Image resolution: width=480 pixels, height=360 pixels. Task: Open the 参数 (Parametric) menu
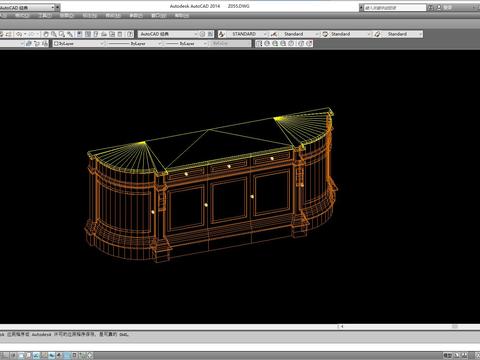pos(136,16)
